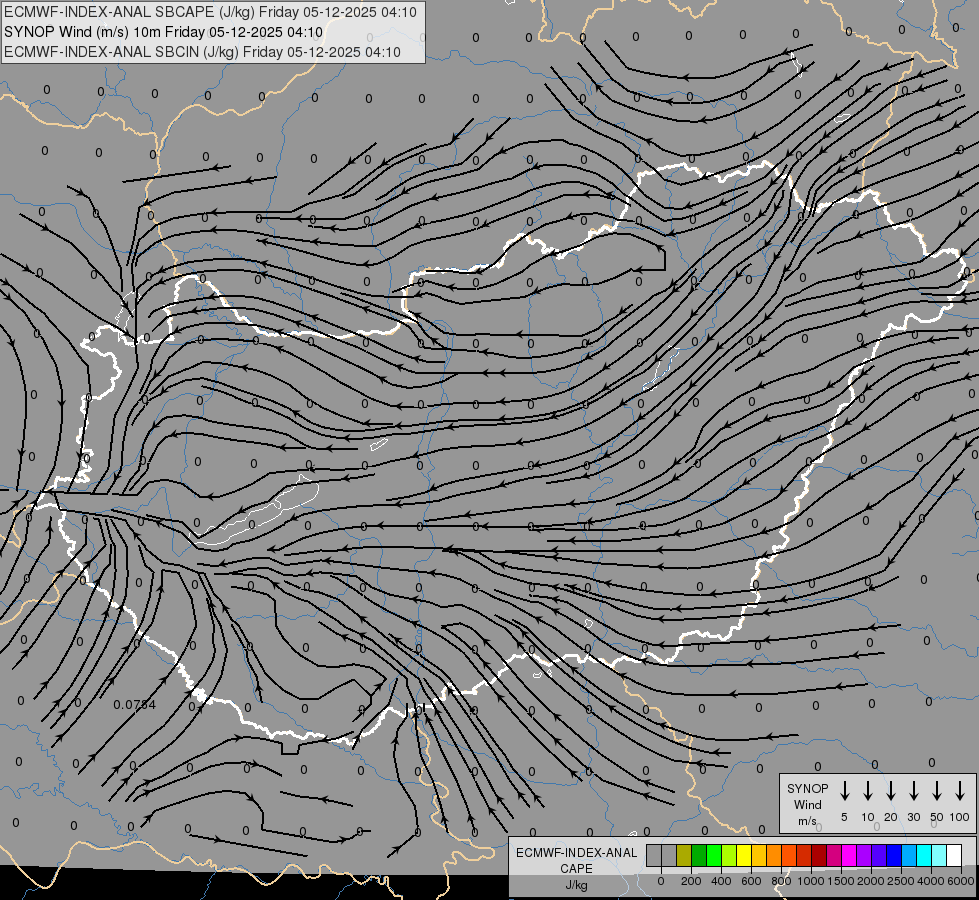The image size is (979, 900).
Task: Click the 4000 tick label on the CAPE scale
Action: [931, 881]
